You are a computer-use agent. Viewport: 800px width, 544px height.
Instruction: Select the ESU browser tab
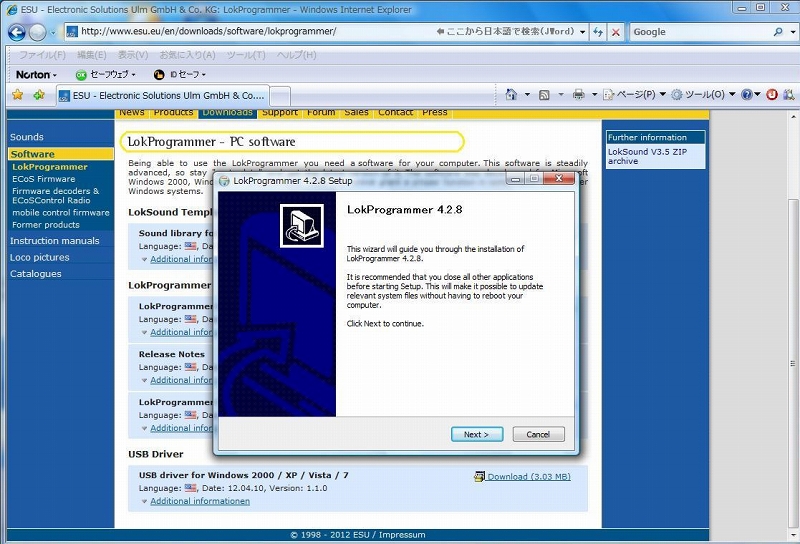coord(163,95)
